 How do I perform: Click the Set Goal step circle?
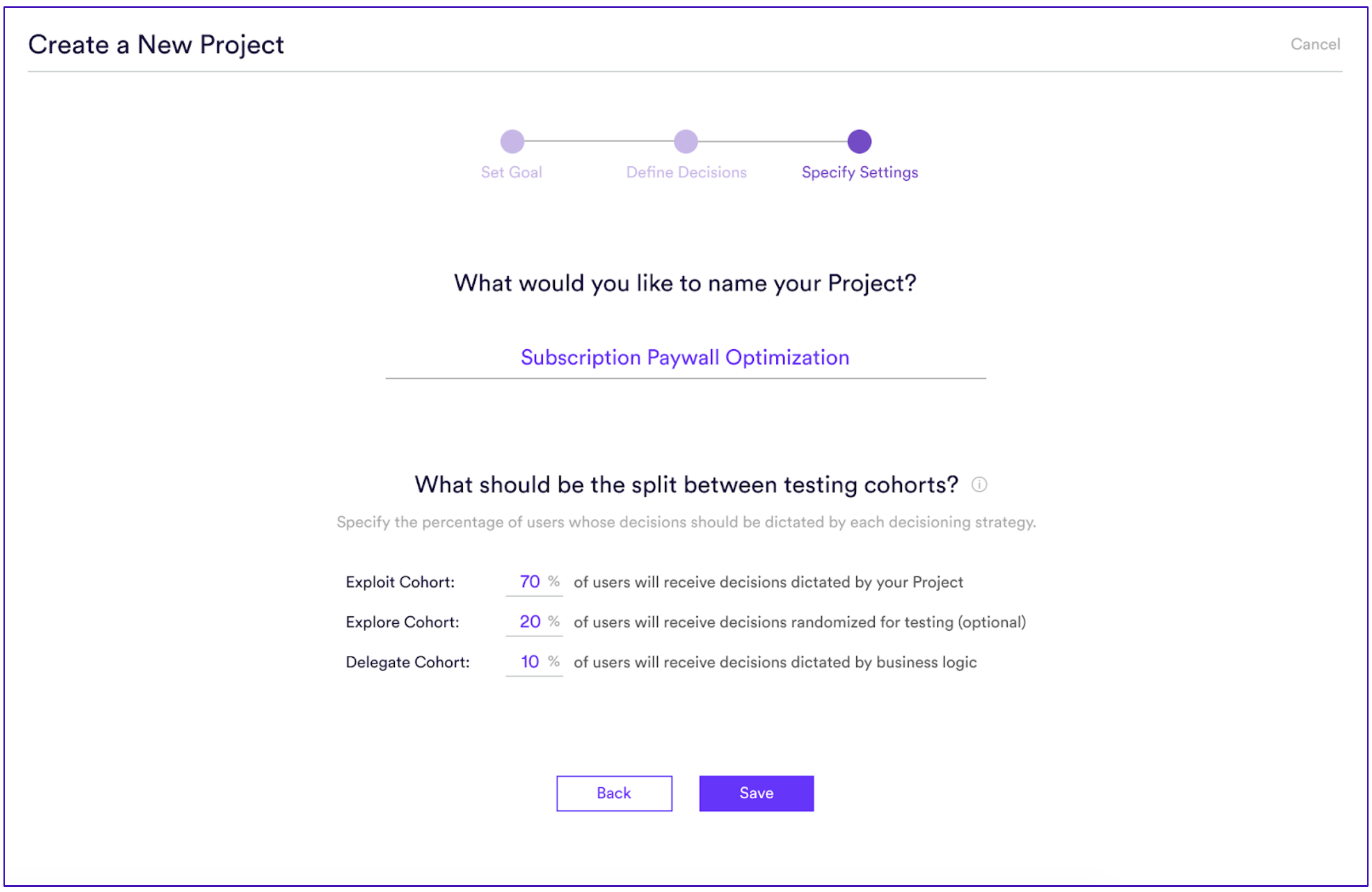coord(512,141)
